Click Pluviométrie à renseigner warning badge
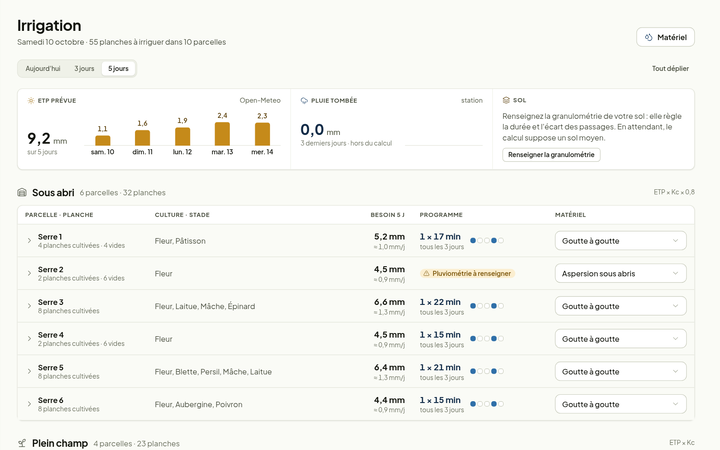Image resolution: width=720 pixels, height=450 pixels. tap(467, 273)
